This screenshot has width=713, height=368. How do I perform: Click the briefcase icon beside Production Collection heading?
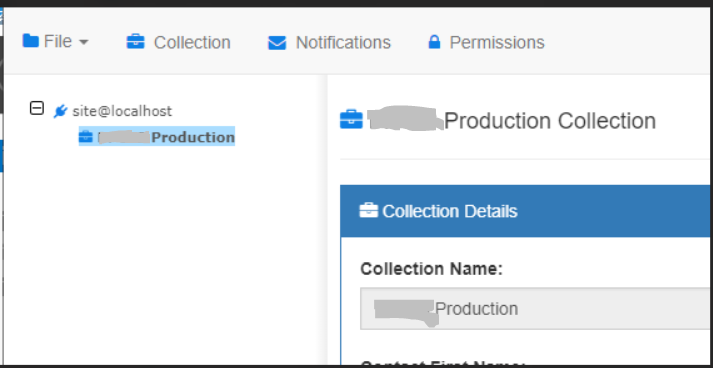pyautogui.click(x=351, y=120)
